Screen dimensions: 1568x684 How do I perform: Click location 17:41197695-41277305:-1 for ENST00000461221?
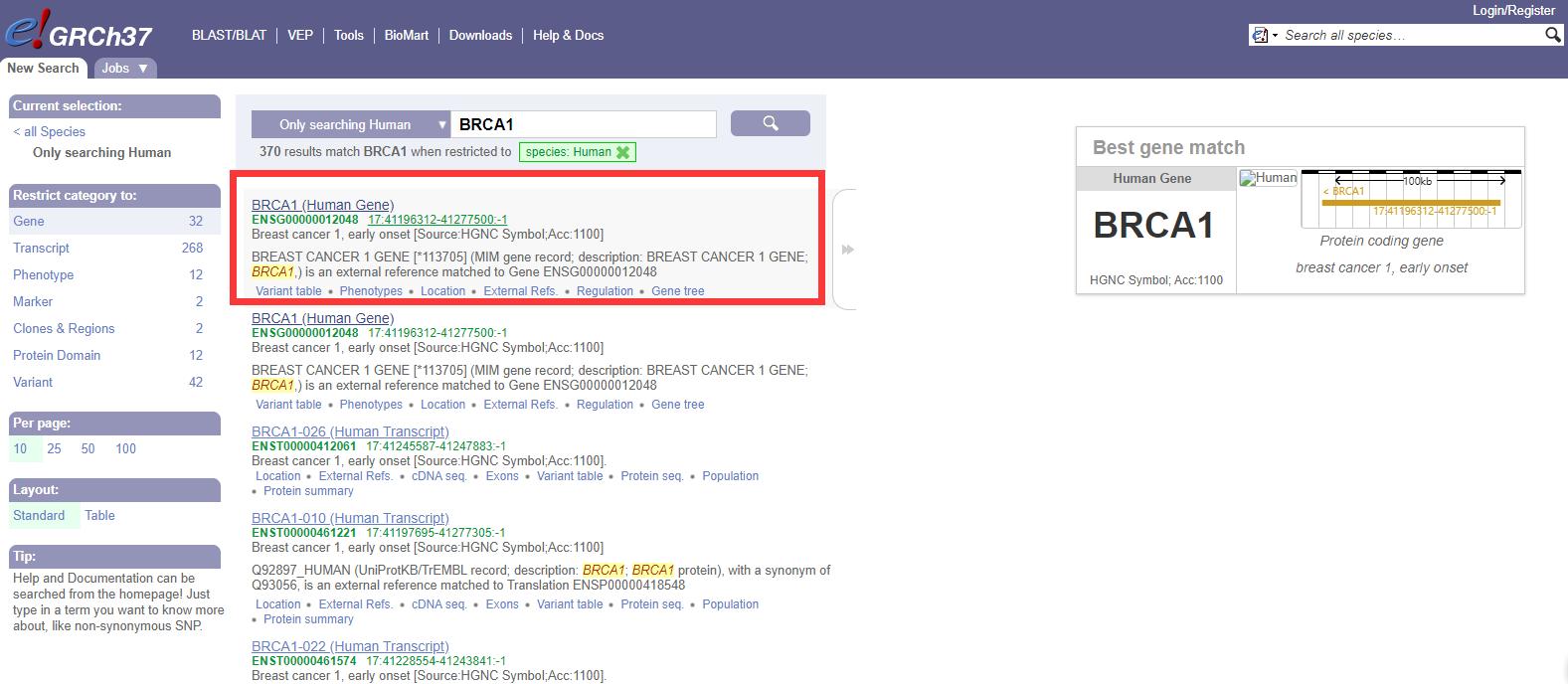click(x=436, y=533)
